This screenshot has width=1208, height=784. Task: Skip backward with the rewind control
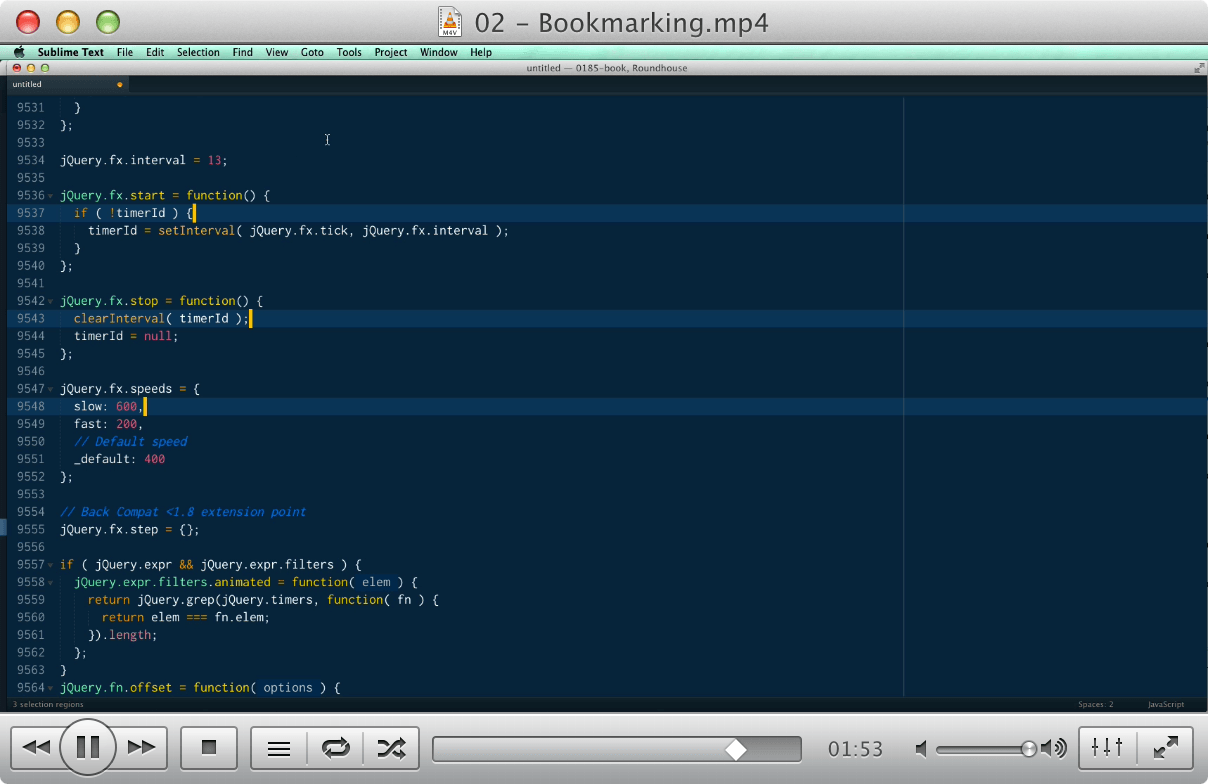[x=37, y=747]
